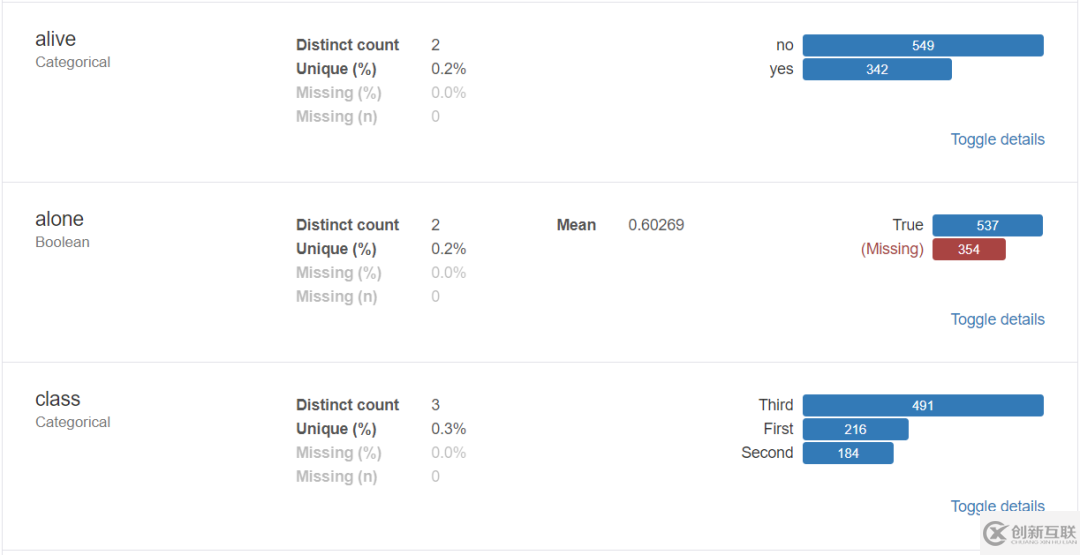Click the mean value 0.60269
The image size is (1080, 555).
click(x=656, y=225)
